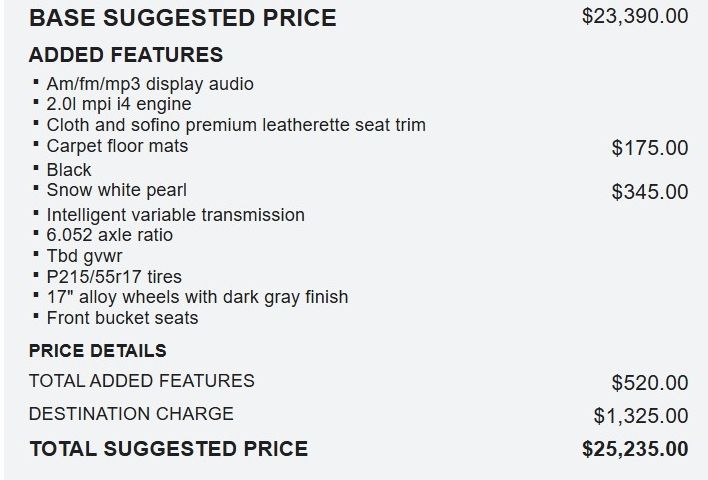Click the P215/55r17 tires feature
Image resolution: width=708 pixels, height=480 pixels.
point(114,277)
